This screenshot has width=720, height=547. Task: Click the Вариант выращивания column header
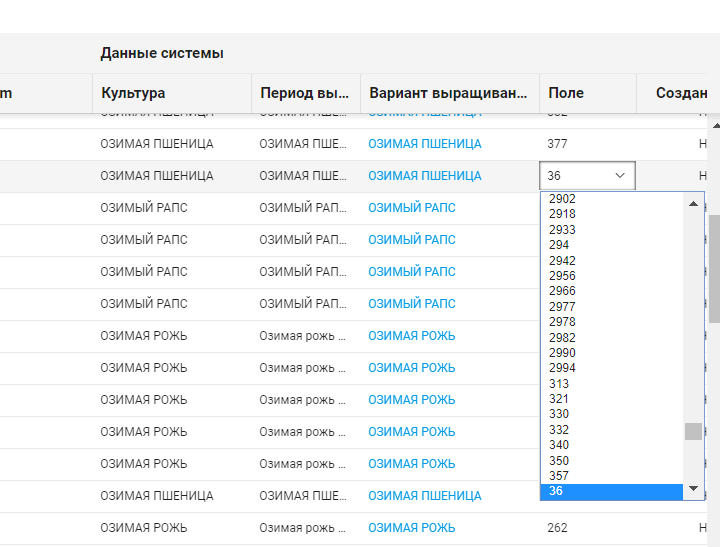pyautogui.click(x=447, y=93)
